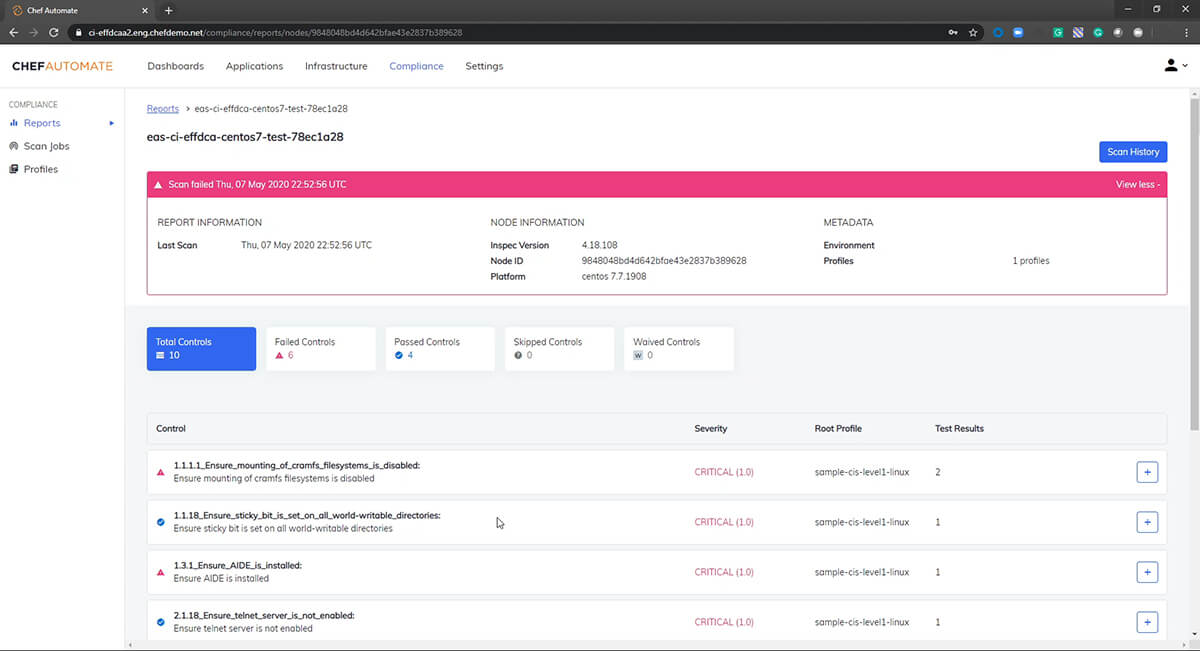
Task: Open a new browser tab
Action: (x=168, y=10)
